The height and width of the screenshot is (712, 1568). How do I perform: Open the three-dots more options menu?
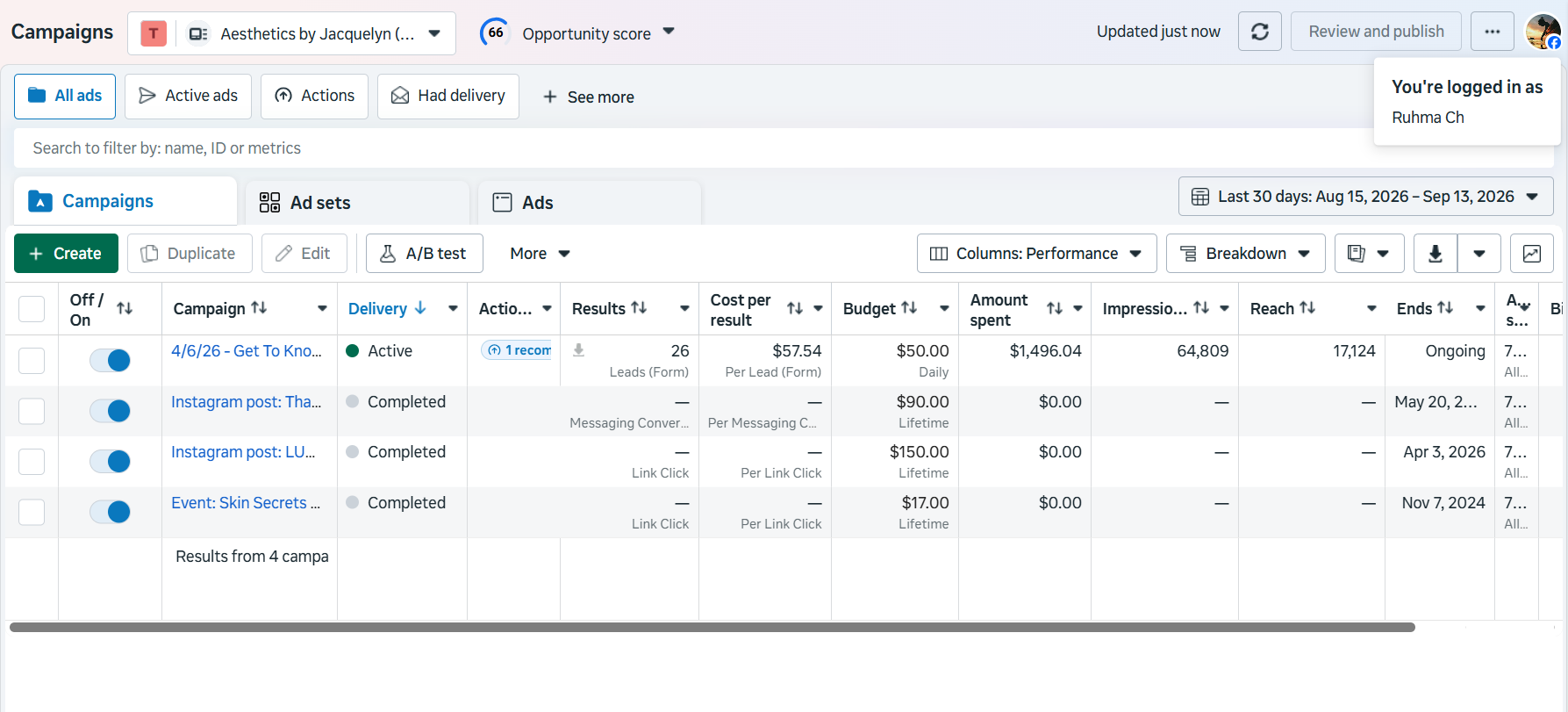click(x=1492, y=32)
